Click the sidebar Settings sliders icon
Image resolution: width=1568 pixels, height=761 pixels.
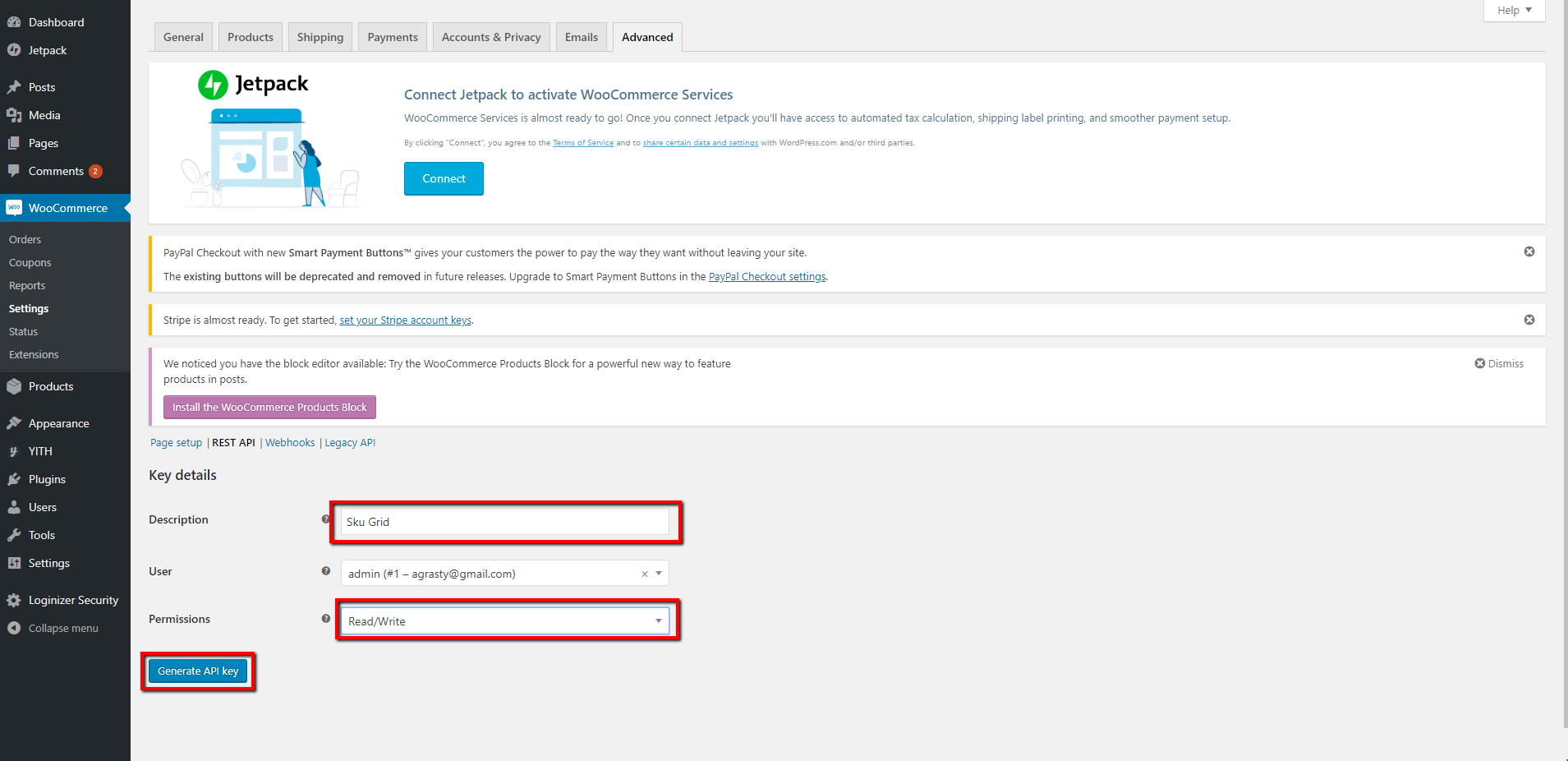coord(14,563)
